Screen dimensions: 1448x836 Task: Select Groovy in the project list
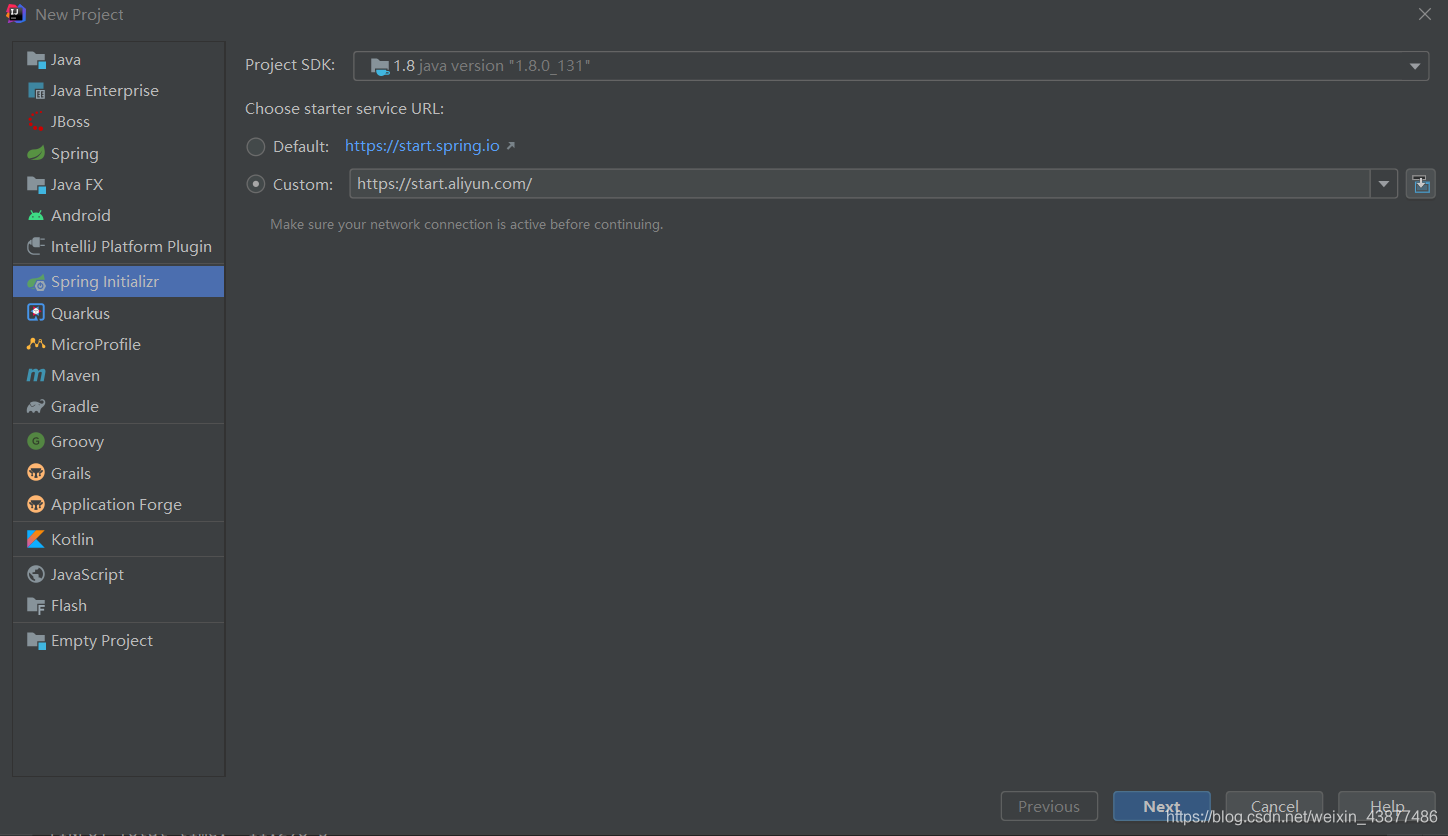(118, 442)
